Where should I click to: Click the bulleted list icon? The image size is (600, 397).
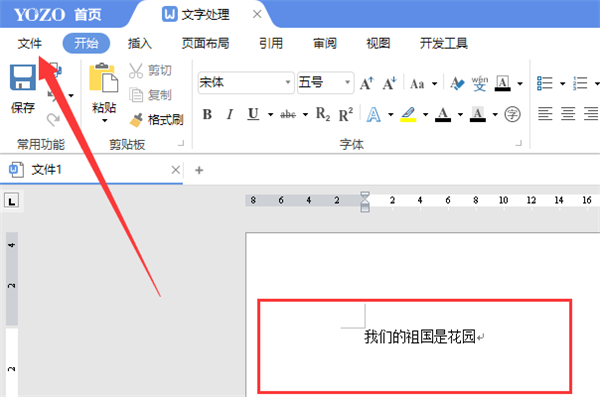click(x=545, y=83)
